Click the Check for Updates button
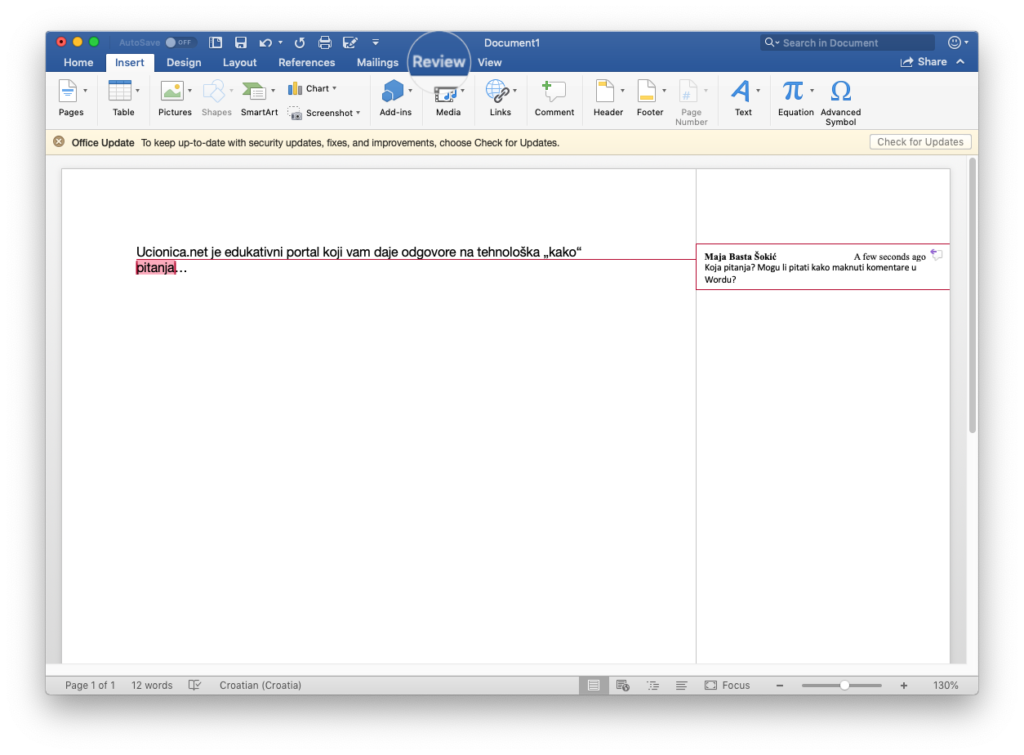 point(919,142)
